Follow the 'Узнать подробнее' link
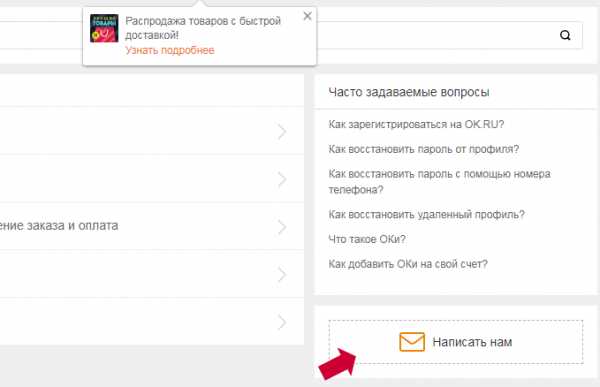The width and height of the screenshot is (600, 387). 170,50
